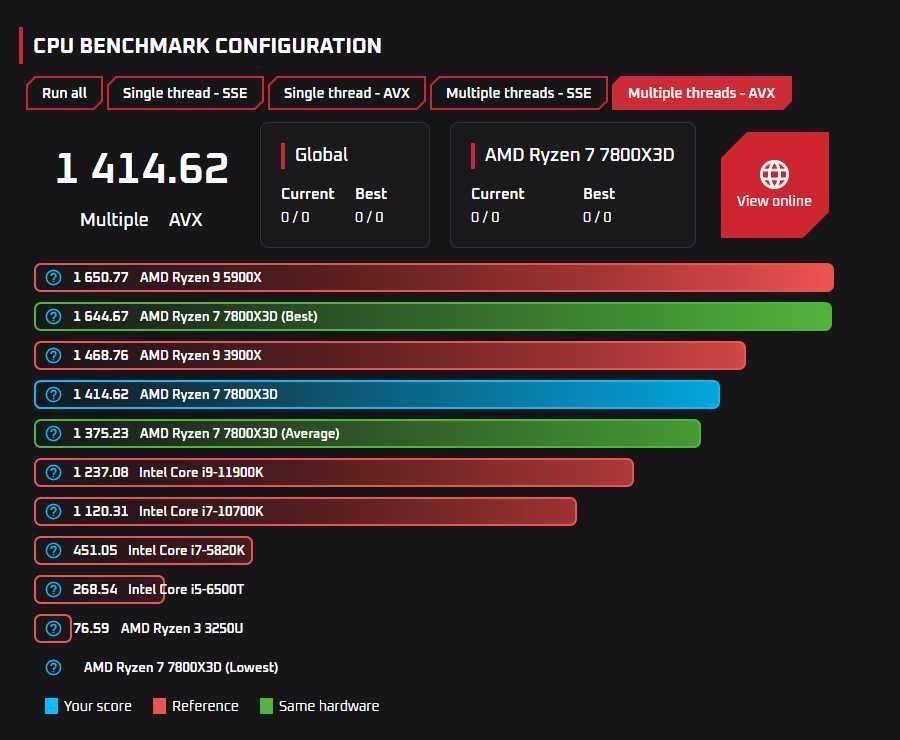Select the 7800X3D (Average) green bar

pos(367,433)
